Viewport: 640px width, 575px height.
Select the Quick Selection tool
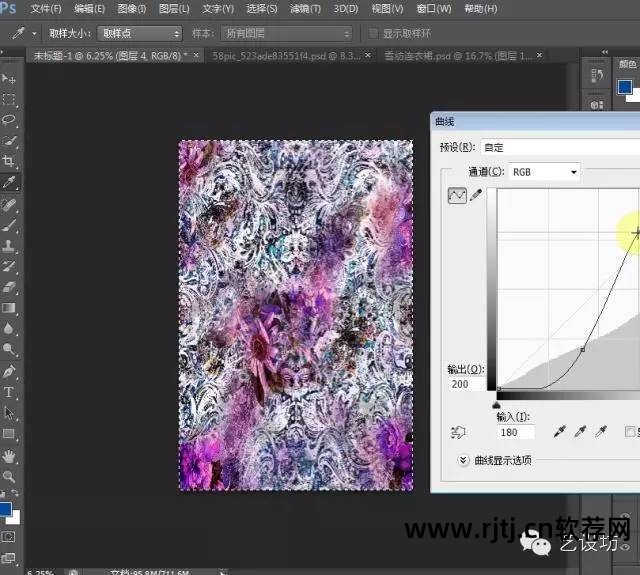[9, 141]
